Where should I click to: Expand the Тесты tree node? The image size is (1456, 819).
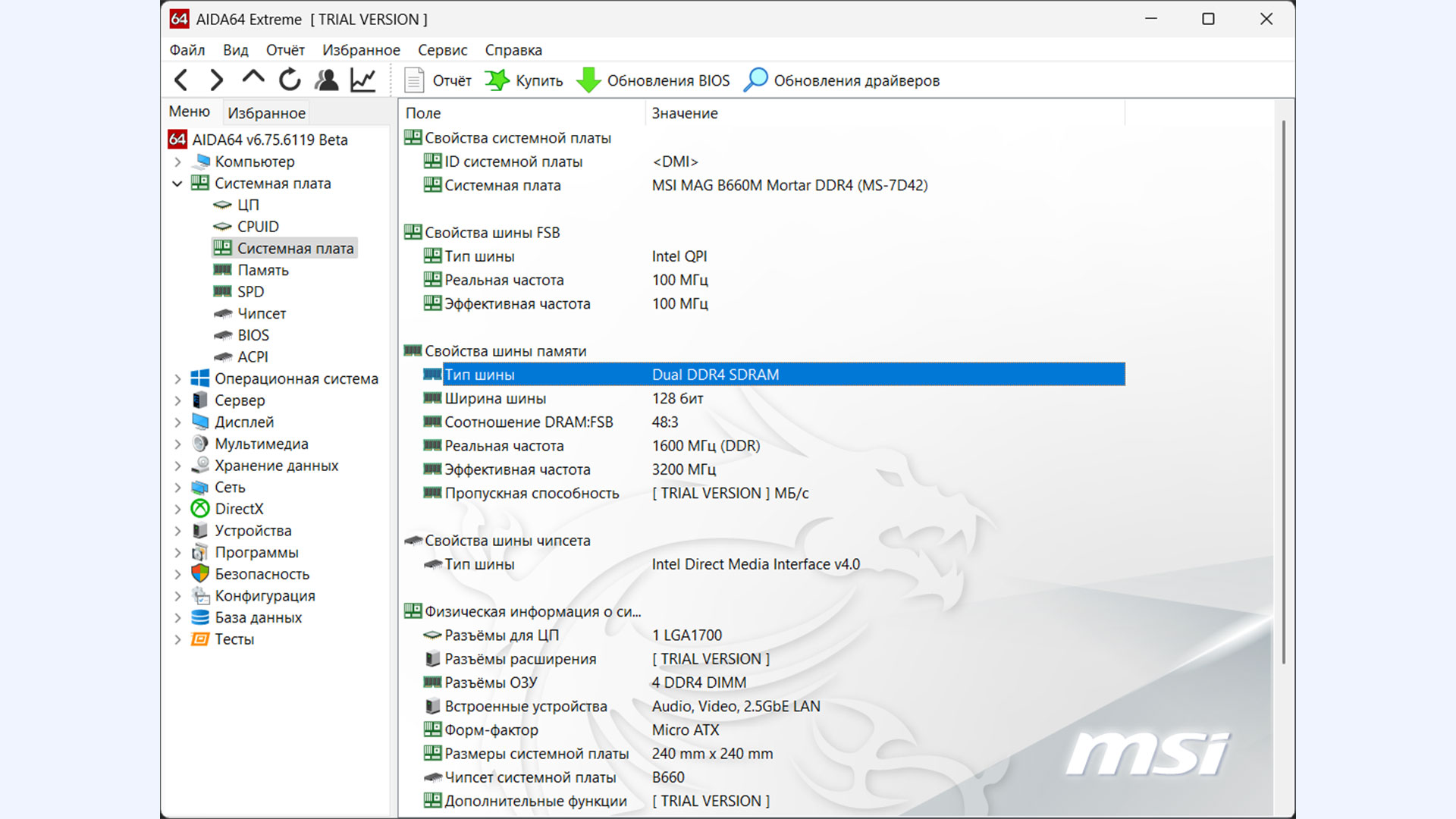pyautogui.click(x=177, y=639)
